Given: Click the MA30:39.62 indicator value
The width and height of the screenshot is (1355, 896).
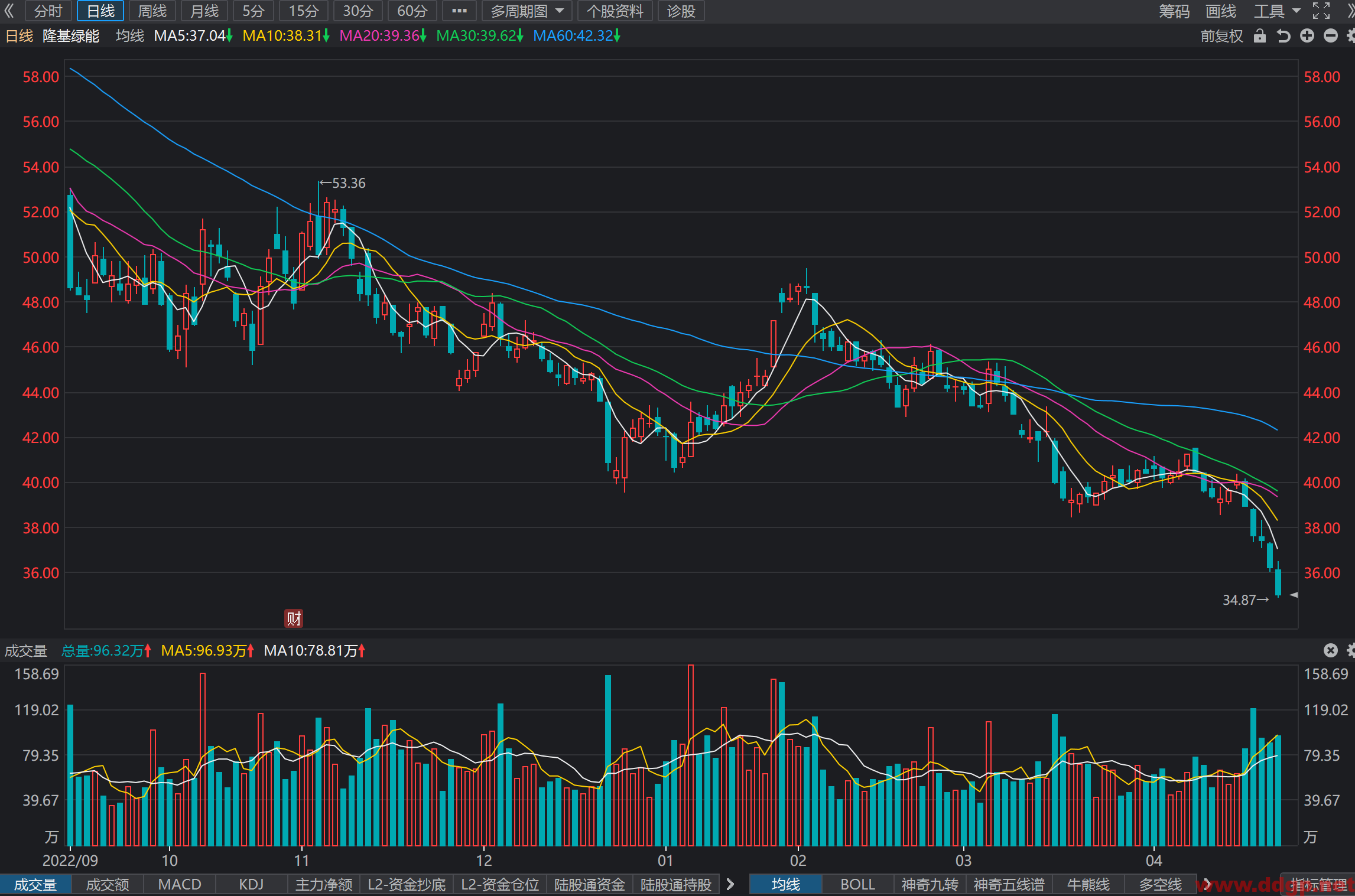Looking at the screenshot, I should (480, 36).
